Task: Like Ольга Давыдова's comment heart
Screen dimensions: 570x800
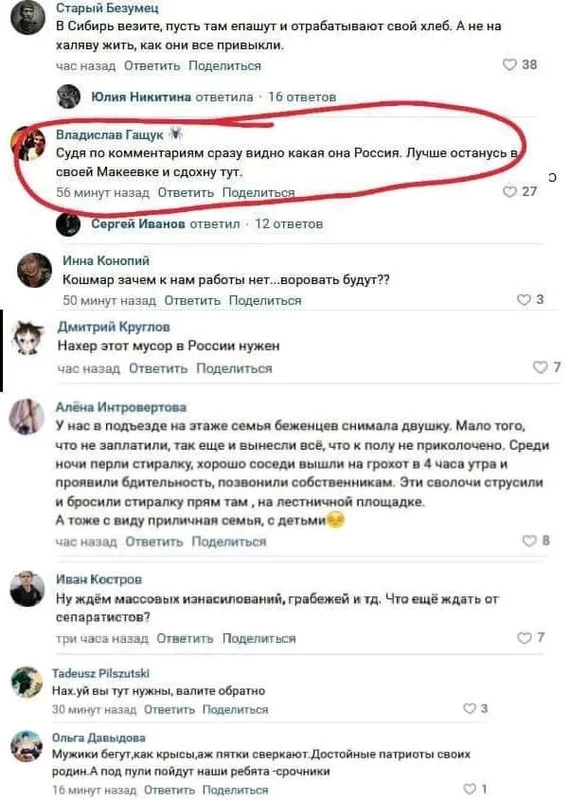Action: tap(469, 789)
